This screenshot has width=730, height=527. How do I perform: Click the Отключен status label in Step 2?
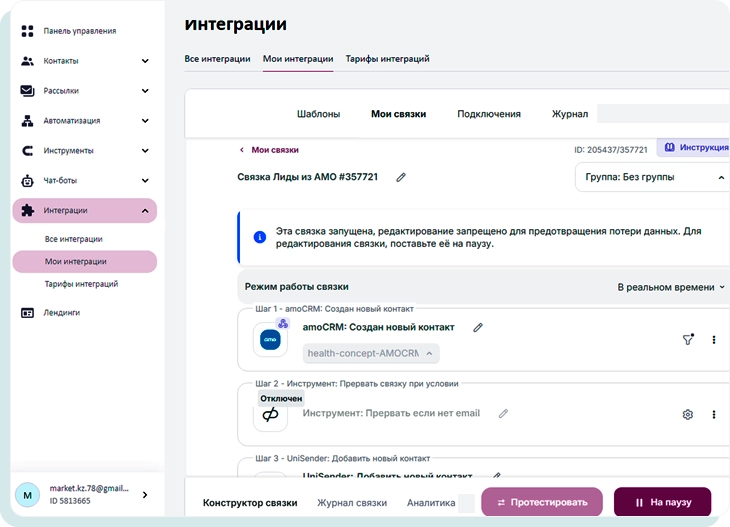click(281, 399)
